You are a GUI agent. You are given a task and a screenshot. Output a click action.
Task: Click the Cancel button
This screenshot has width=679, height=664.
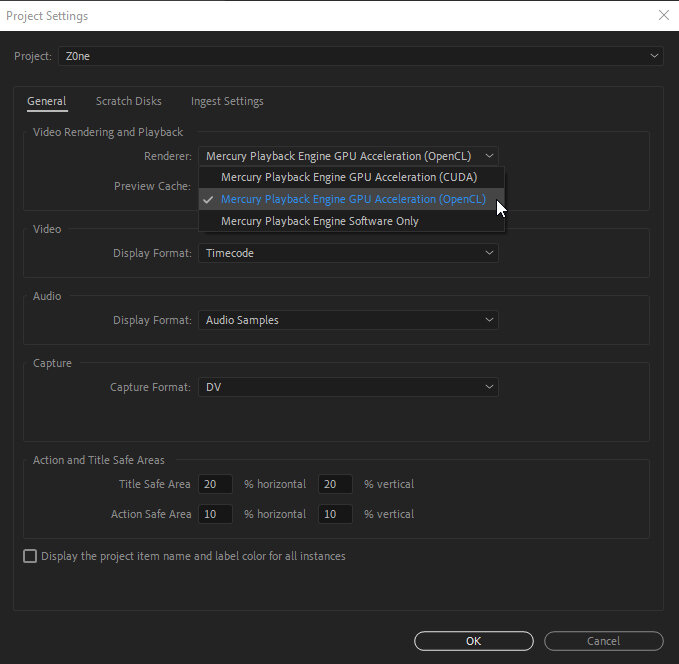coord(604,641)
